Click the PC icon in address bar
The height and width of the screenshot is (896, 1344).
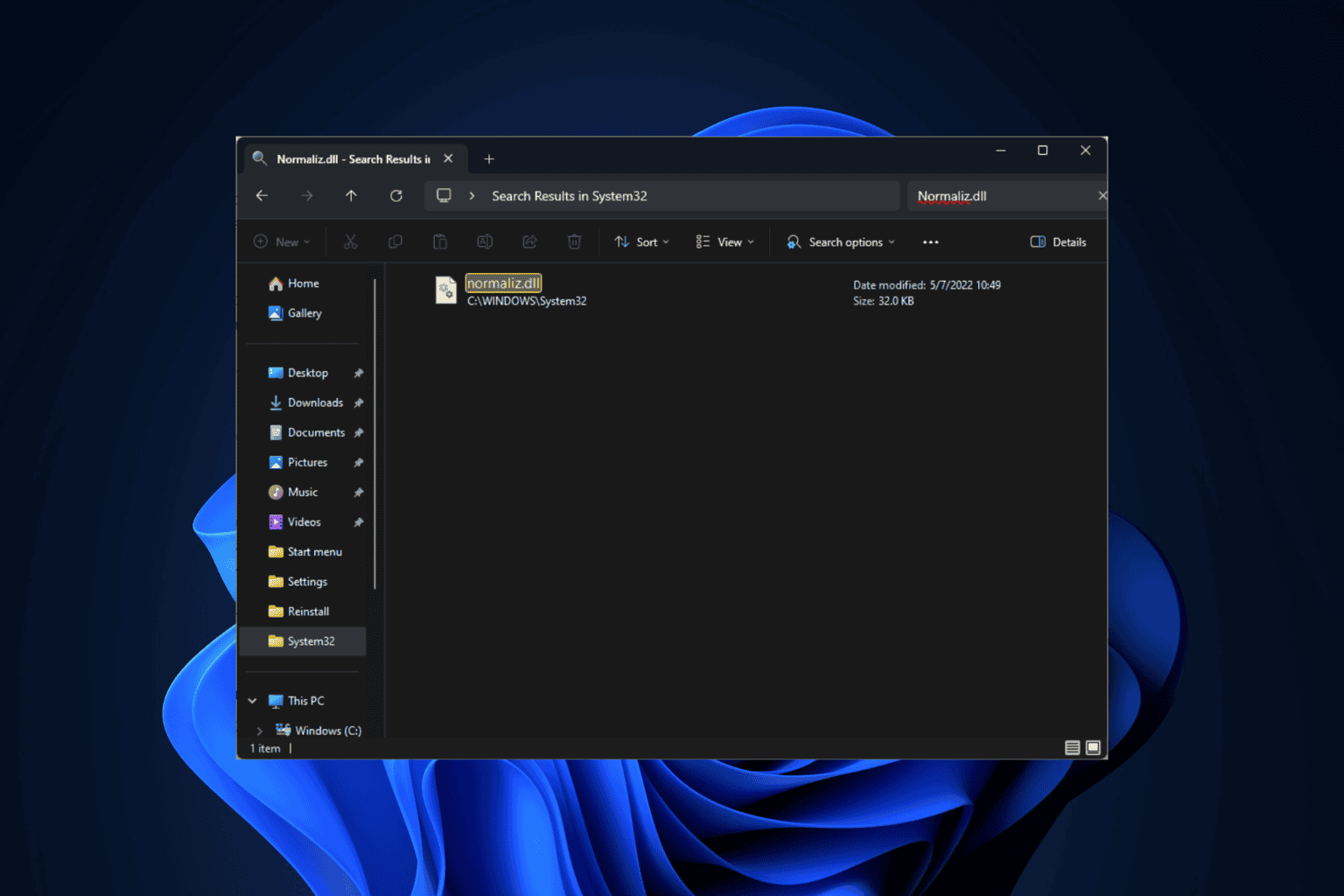click(x=444, y=196)
